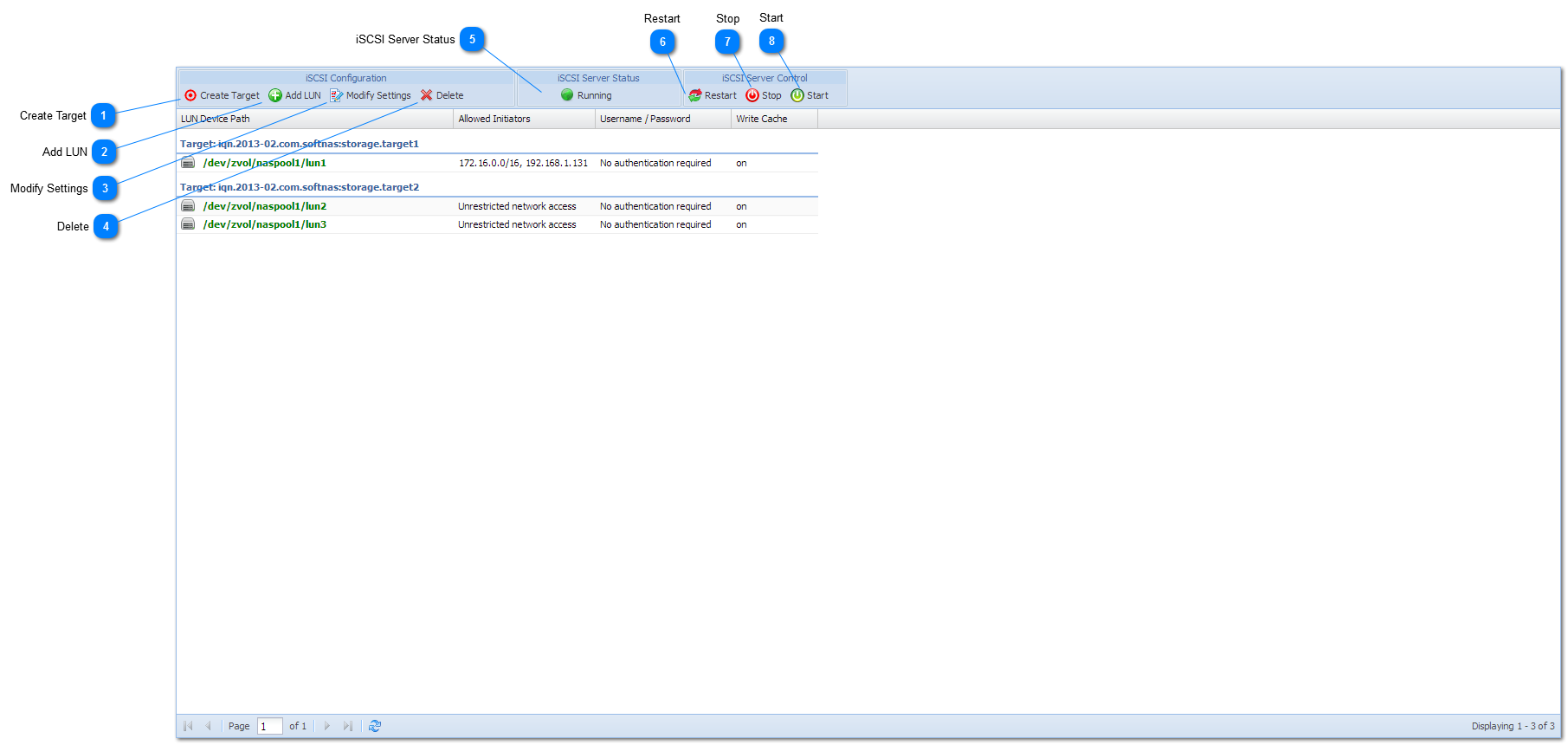This screenshot has width=1568, height=745.
Task: Click the disk icon for lun3
Action: [x=188, y=224]
